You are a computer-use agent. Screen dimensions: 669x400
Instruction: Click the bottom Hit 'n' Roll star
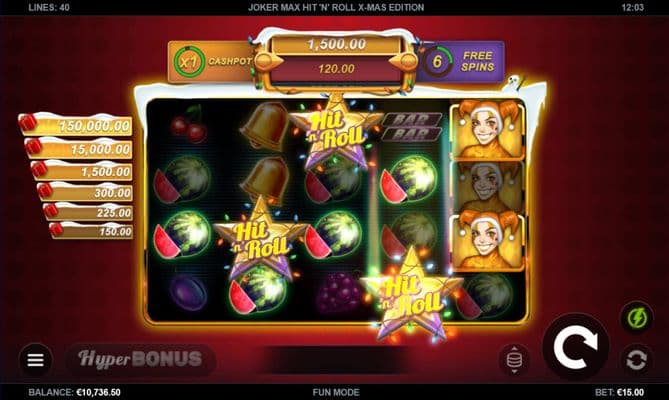411,295
